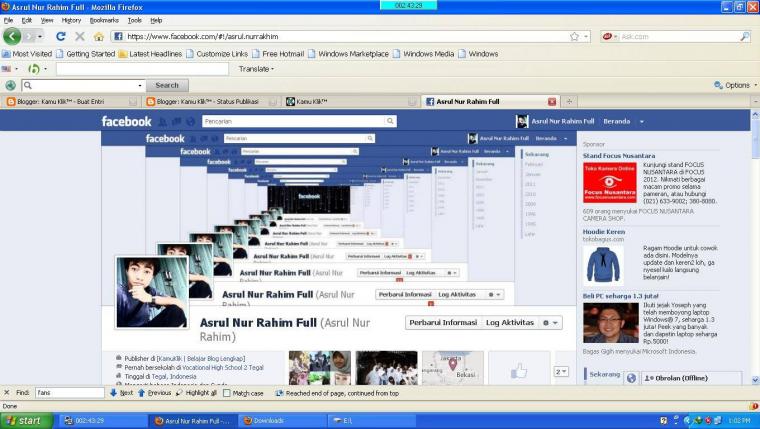Go to the browser home page
Image resolution: width=760 pixels, height=429 pixels.
(98, 36)
